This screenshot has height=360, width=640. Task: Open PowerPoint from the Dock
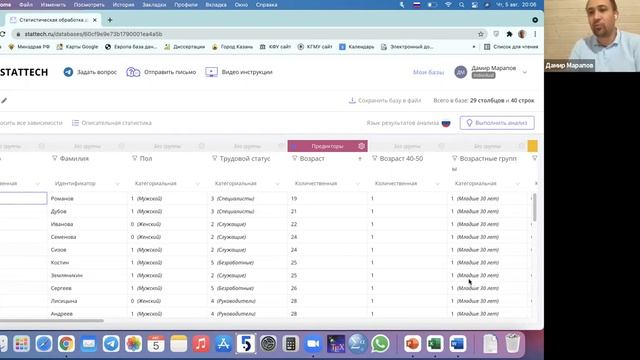tap(412, 344)
